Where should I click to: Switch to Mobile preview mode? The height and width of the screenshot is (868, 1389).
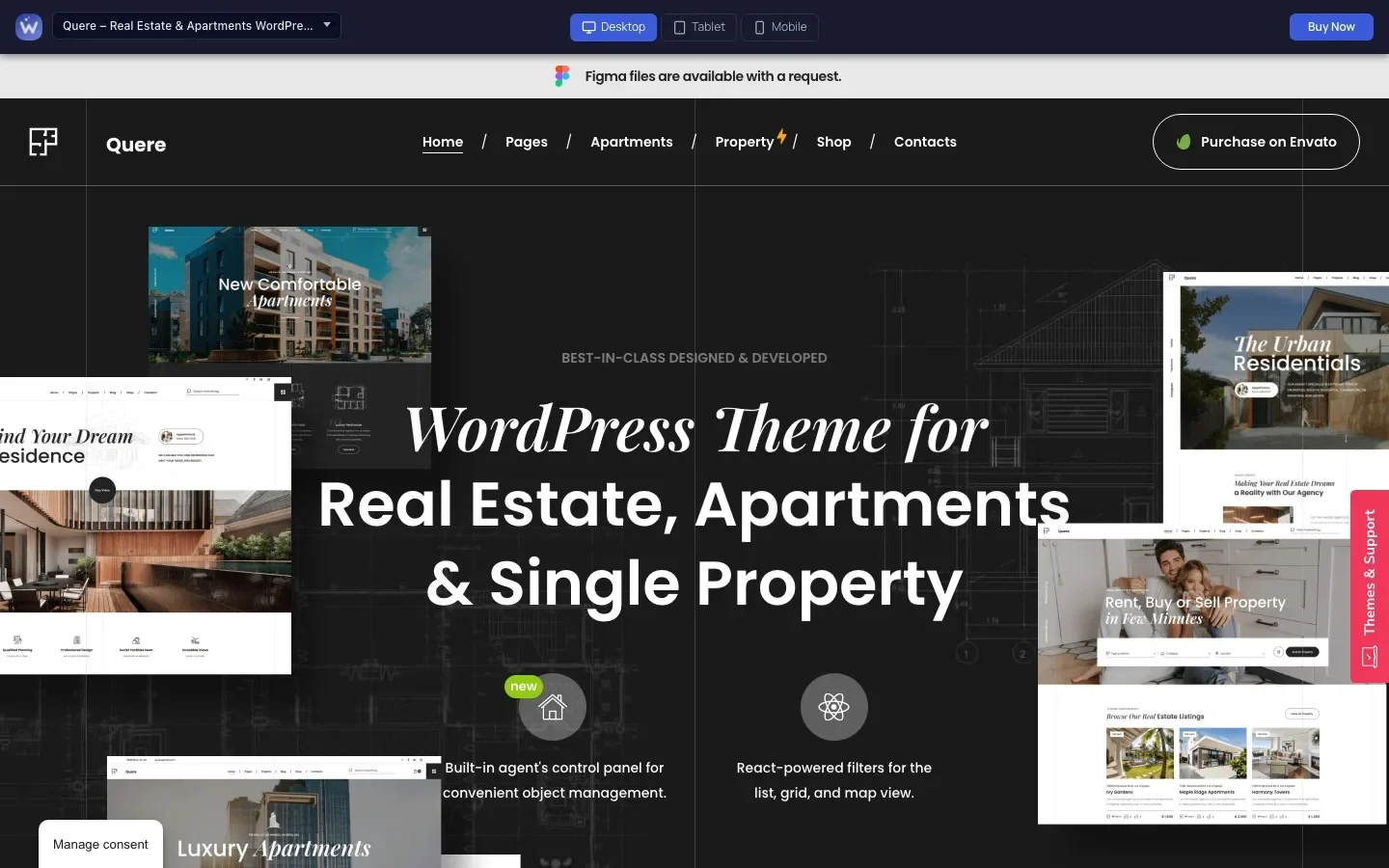point(780,27)
